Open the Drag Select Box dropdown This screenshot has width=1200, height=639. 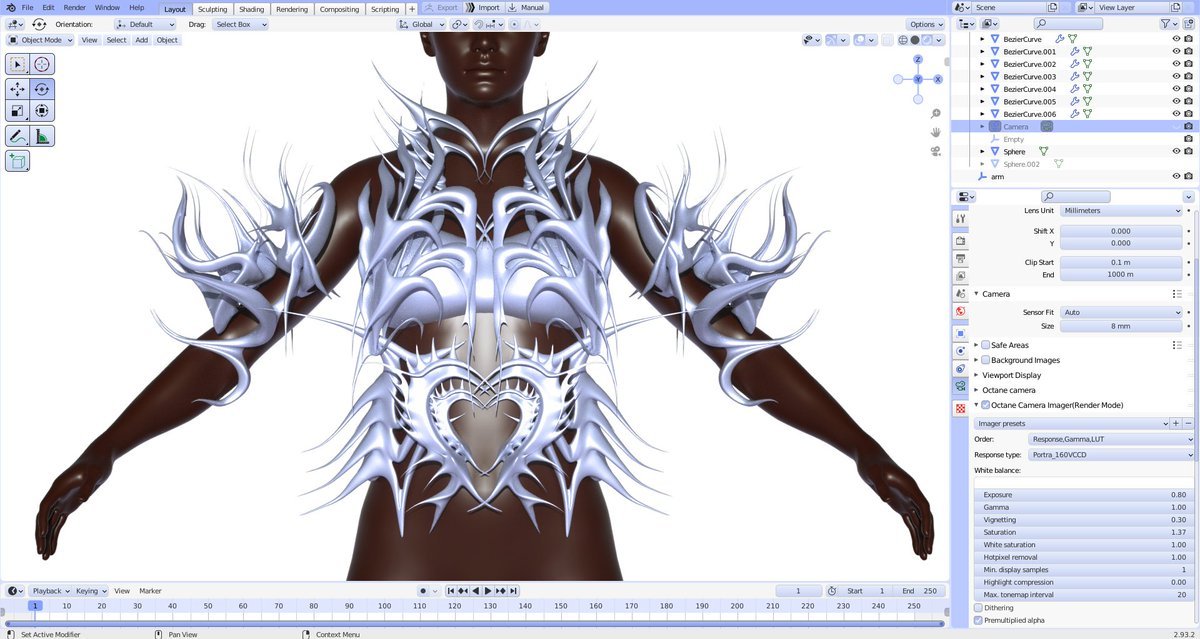tap(240, 24)
